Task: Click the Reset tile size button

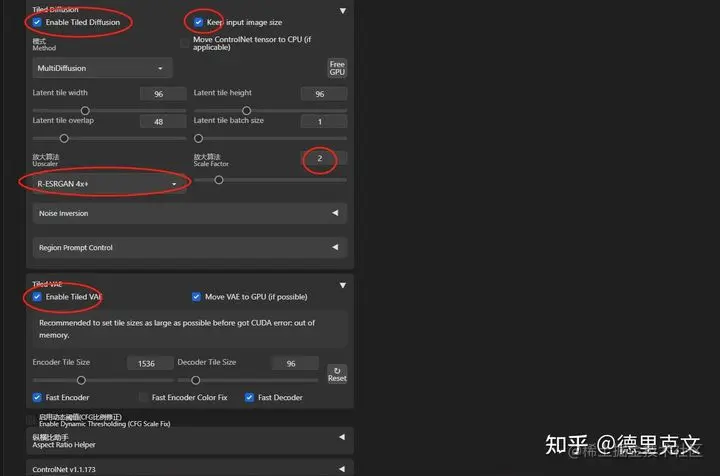Action: click(337, 374)
